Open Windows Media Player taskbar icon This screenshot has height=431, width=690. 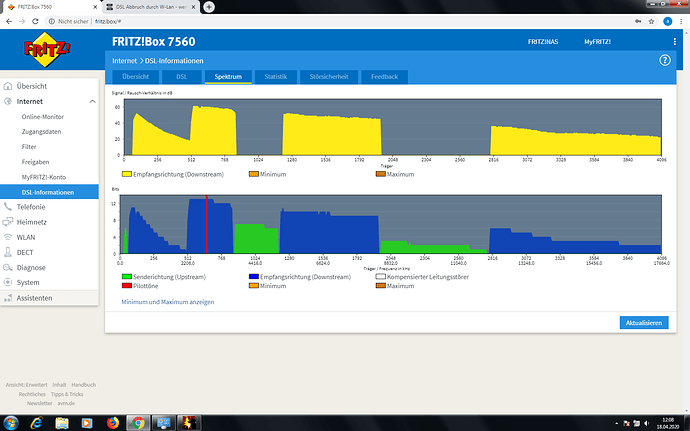tap(87, 423)
